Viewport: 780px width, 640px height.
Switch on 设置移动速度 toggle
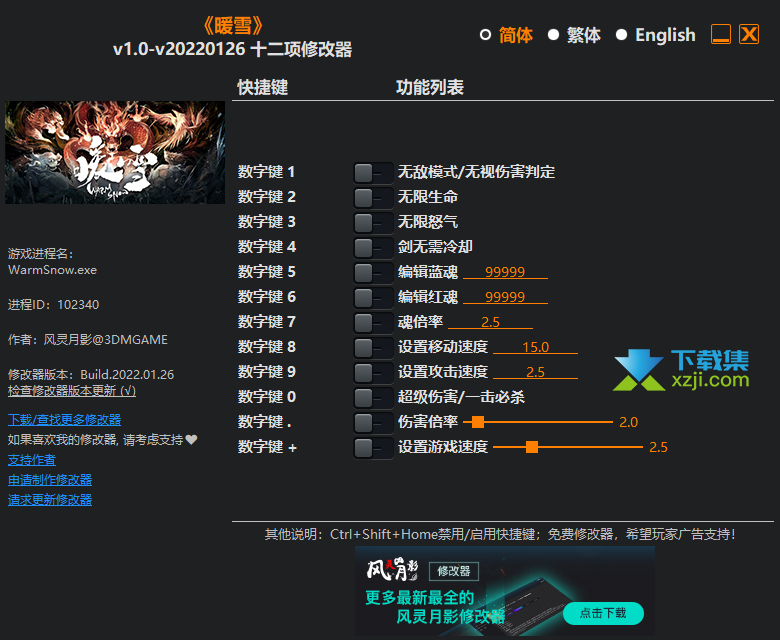pos(373,348)
